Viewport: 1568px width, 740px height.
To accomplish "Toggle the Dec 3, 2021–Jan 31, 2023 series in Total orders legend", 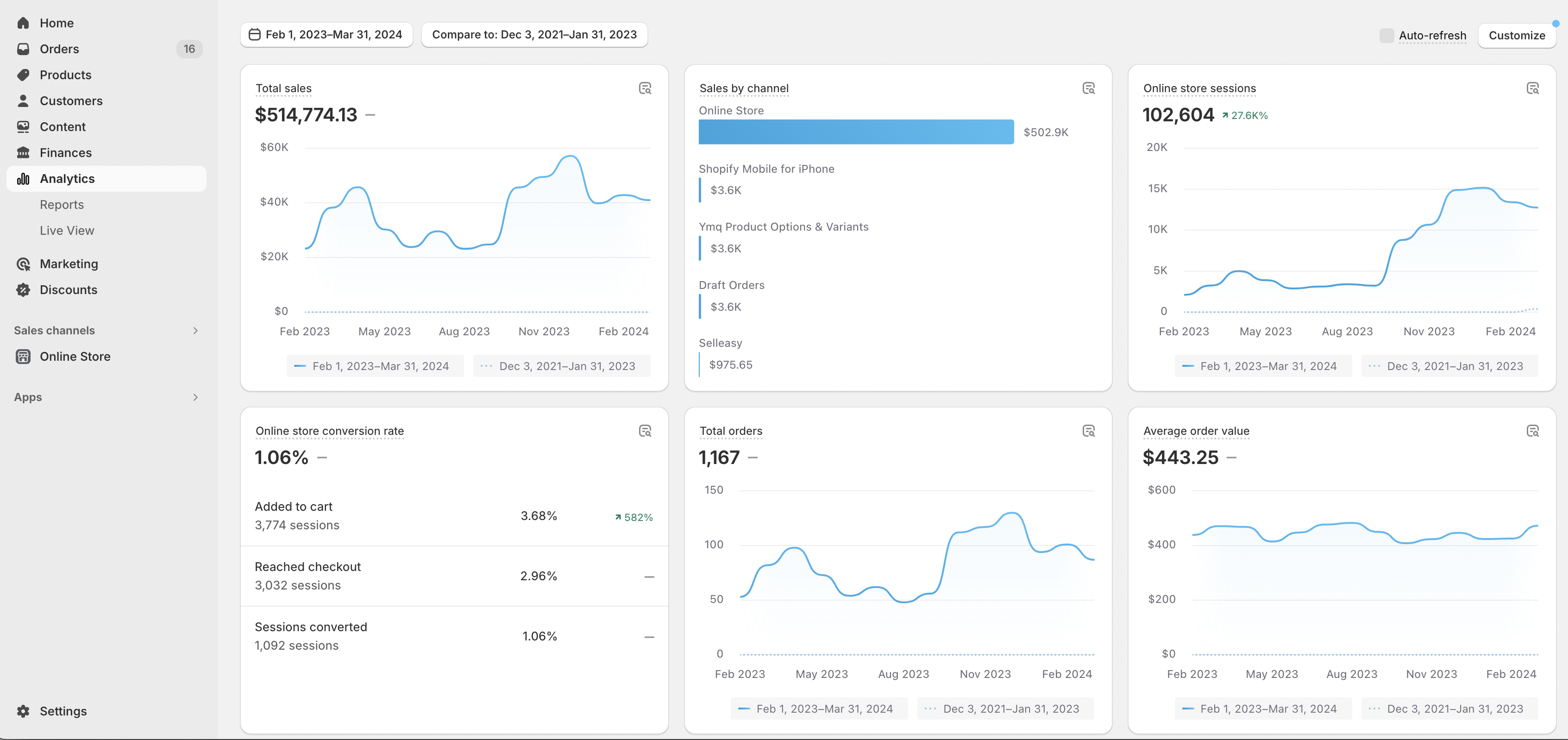I will 1005,709.
